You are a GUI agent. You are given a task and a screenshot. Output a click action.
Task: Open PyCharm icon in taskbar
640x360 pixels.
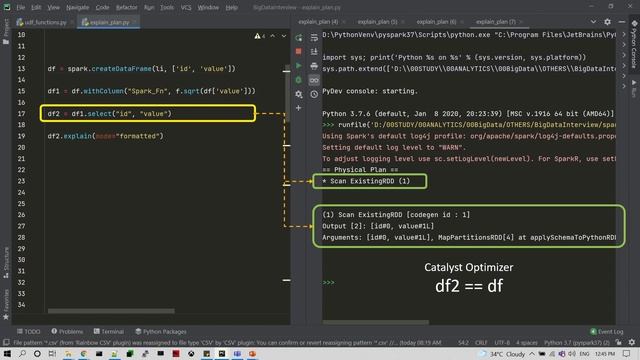[x=222, y=353]
